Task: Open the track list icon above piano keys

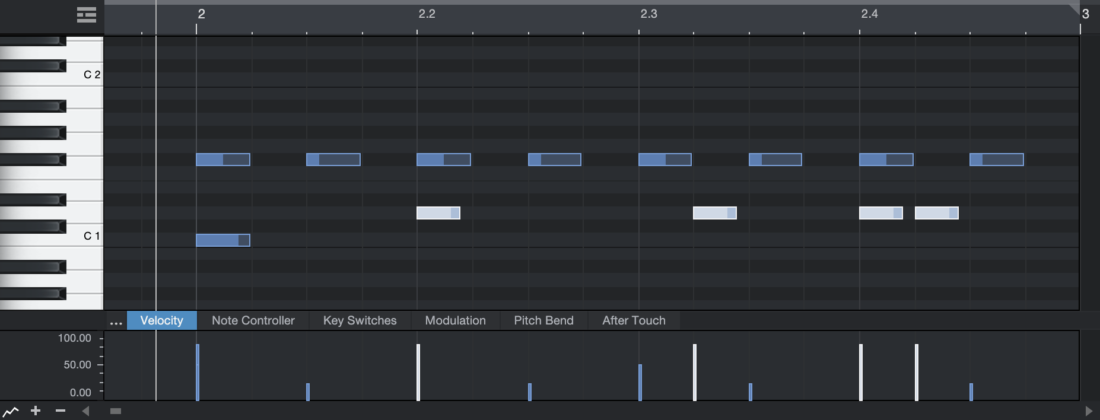Action: [86, 15]
